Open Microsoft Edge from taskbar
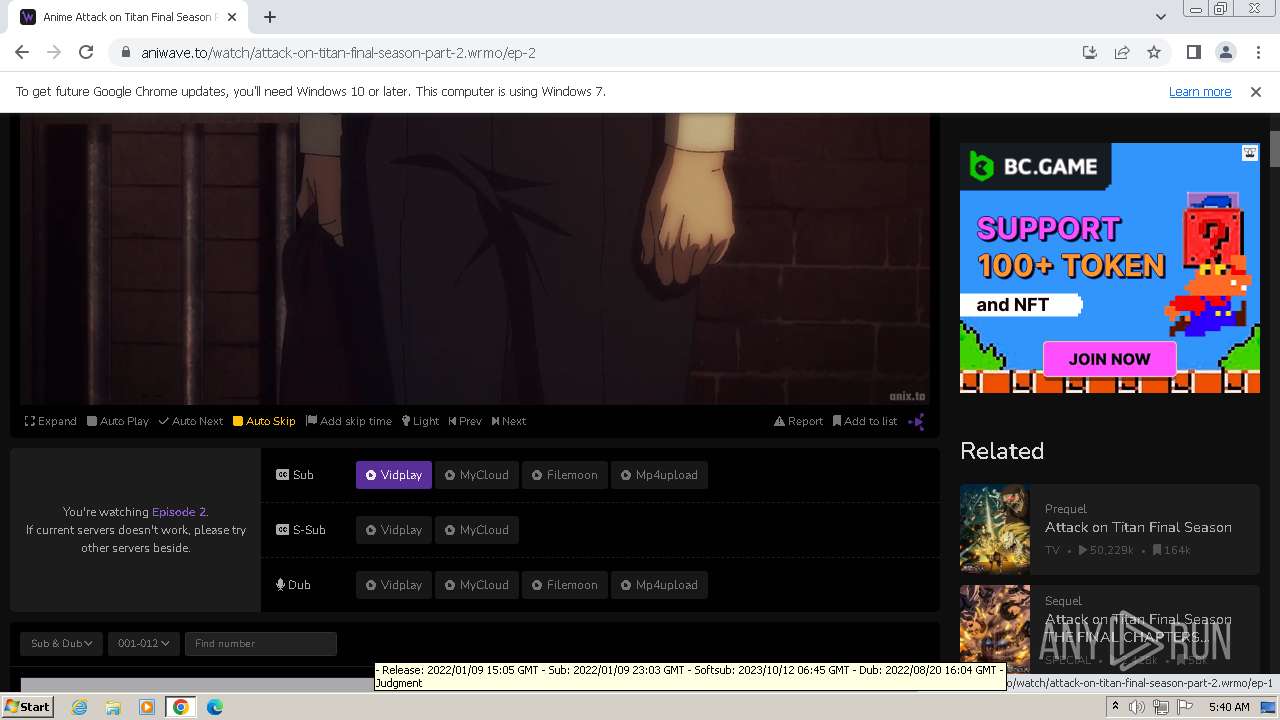1280x720 pixels. pos(215,707)
